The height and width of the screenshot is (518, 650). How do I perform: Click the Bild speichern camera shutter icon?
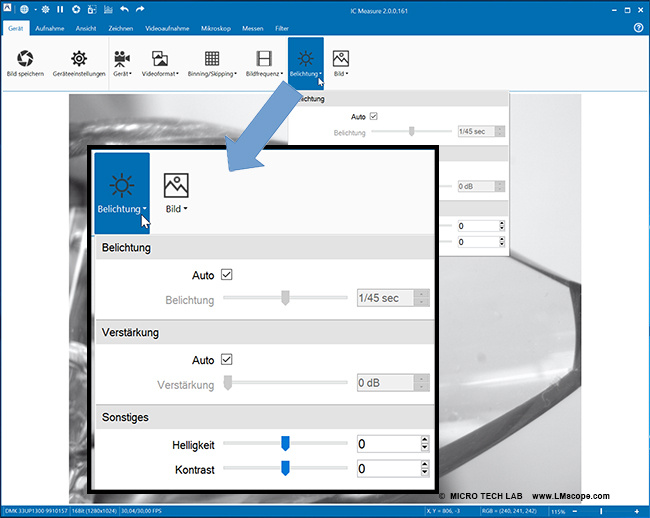26,59
